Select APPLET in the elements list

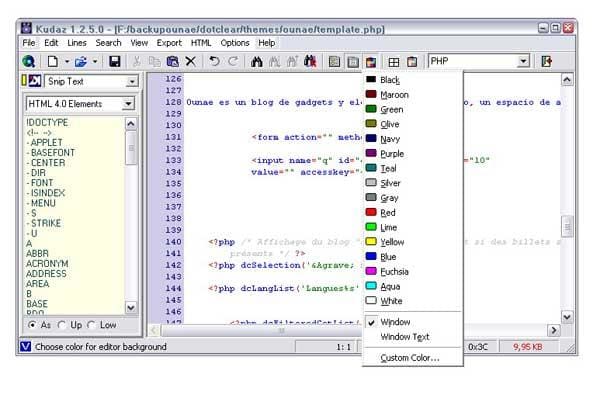[46, 142]
